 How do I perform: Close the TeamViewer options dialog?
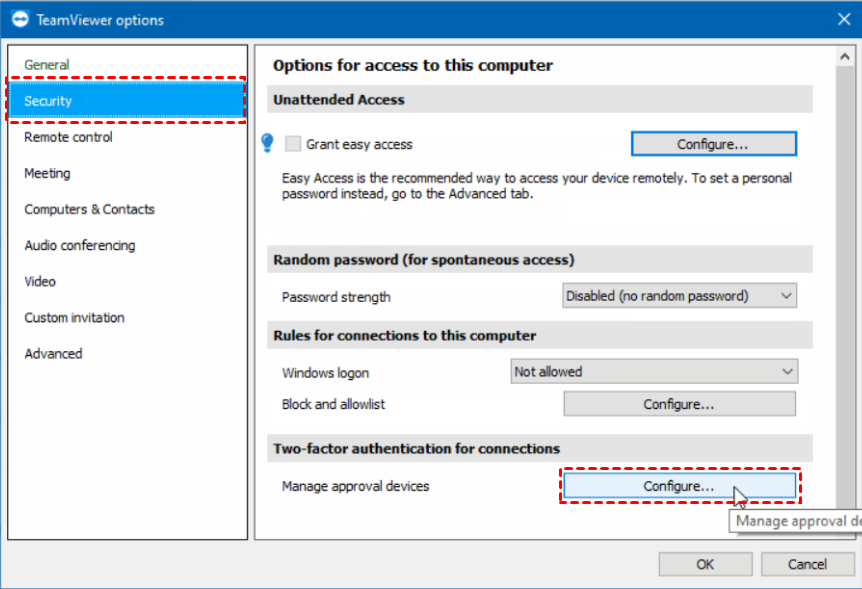tap(844, 19)
